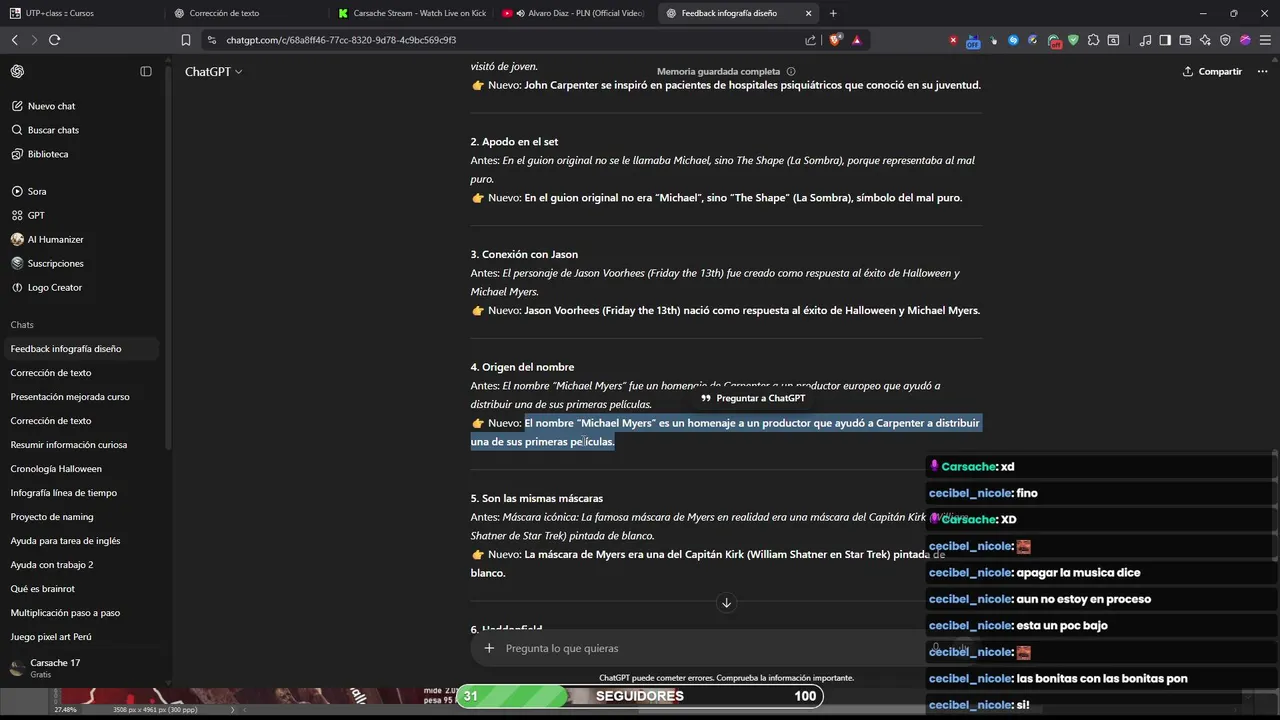Screen dimensions: 1280x720
Task: Open the Leo AI sparkle icon
Action: 1205,40
